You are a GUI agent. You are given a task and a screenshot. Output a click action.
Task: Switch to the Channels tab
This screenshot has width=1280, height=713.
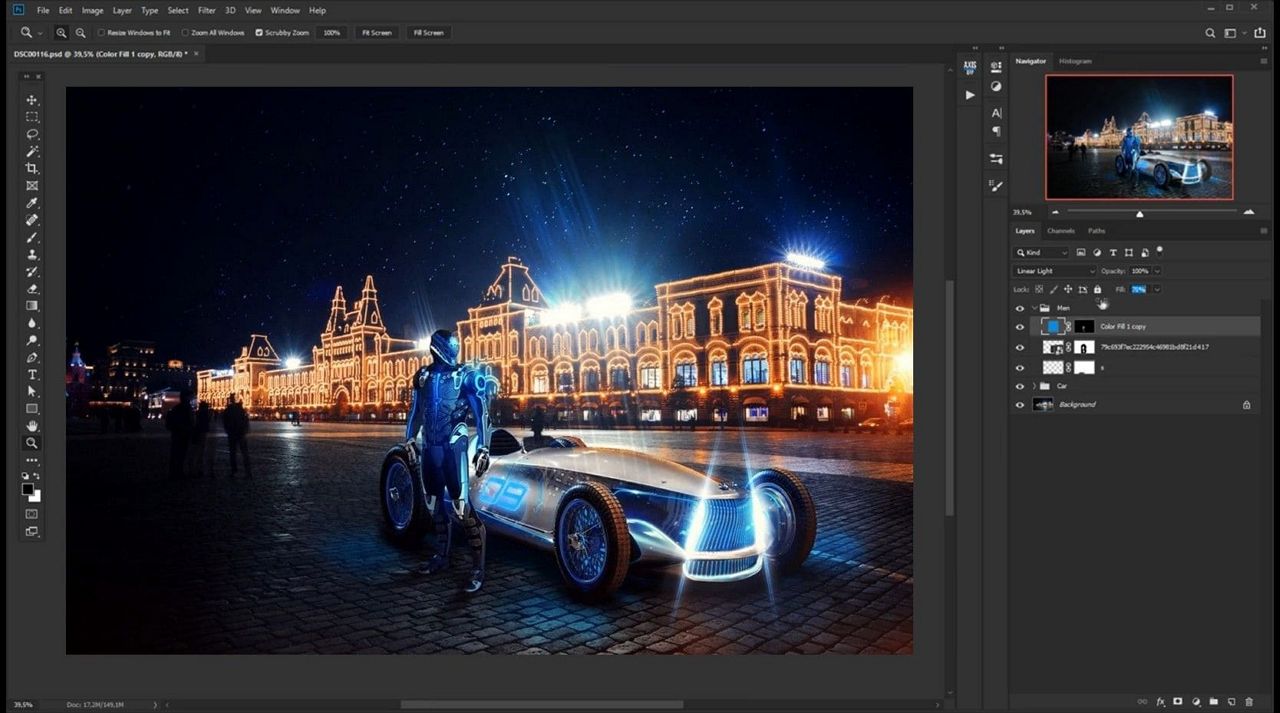[x=1060, y=230]
